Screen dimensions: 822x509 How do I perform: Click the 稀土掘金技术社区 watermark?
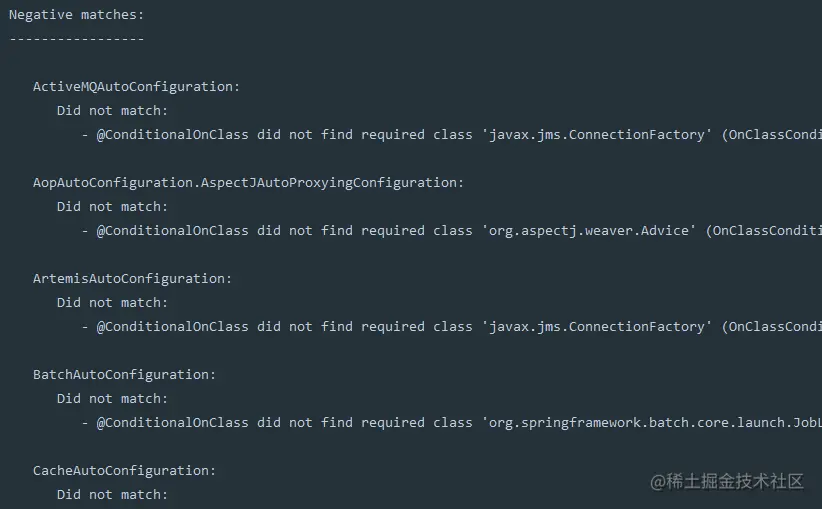727,481
